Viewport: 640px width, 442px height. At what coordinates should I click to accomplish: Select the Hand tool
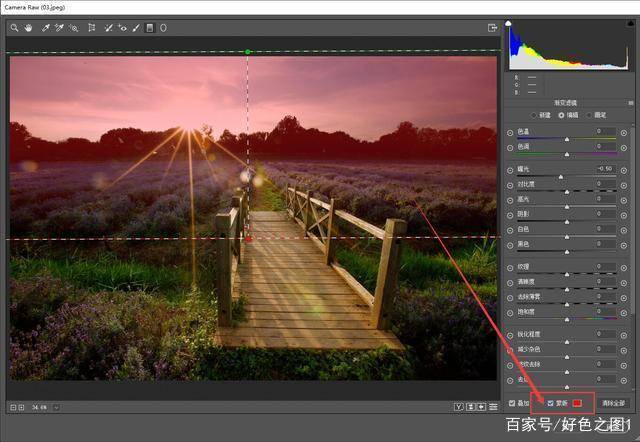click(x=28, y=28)
